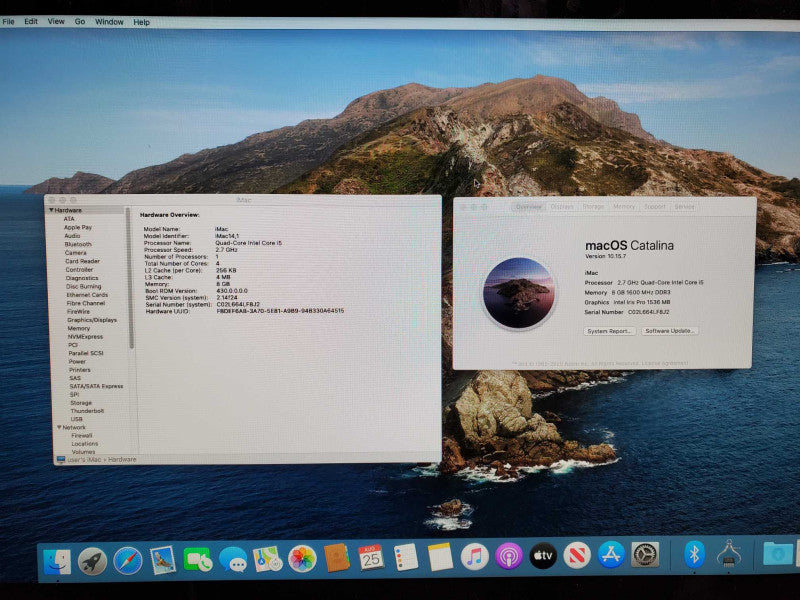Screen dimensions: 800x600
Task: Open the File menu
Action: coord(9,21)
